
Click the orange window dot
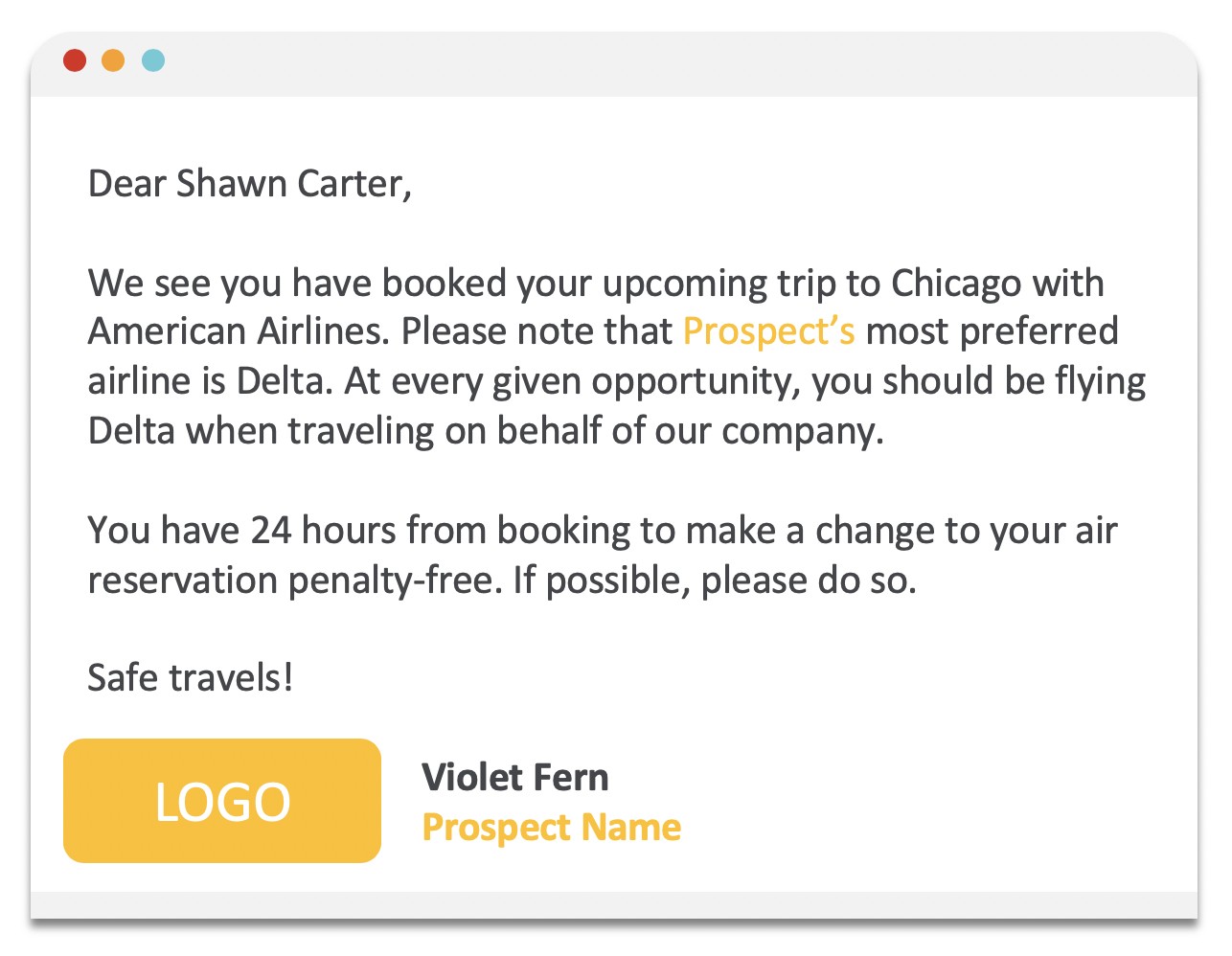coord(113,60)
